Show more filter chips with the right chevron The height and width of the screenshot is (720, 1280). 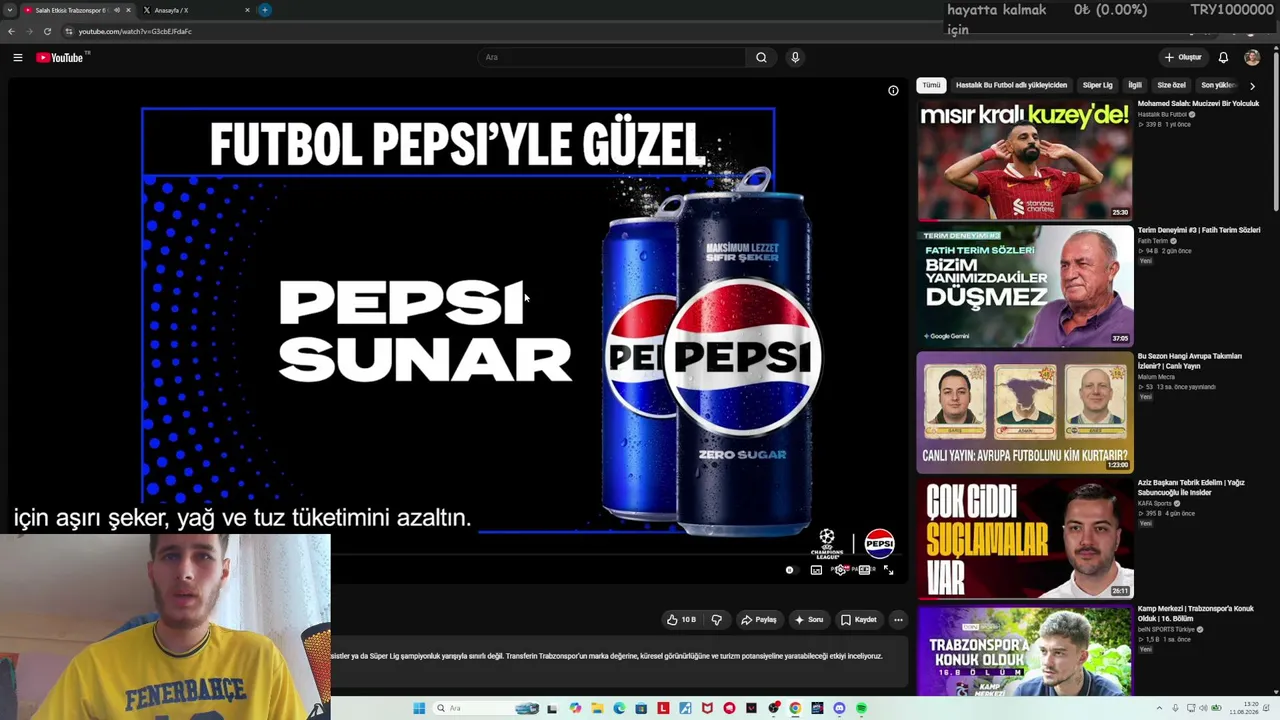pyautogui.click(x=1252, y=86)
